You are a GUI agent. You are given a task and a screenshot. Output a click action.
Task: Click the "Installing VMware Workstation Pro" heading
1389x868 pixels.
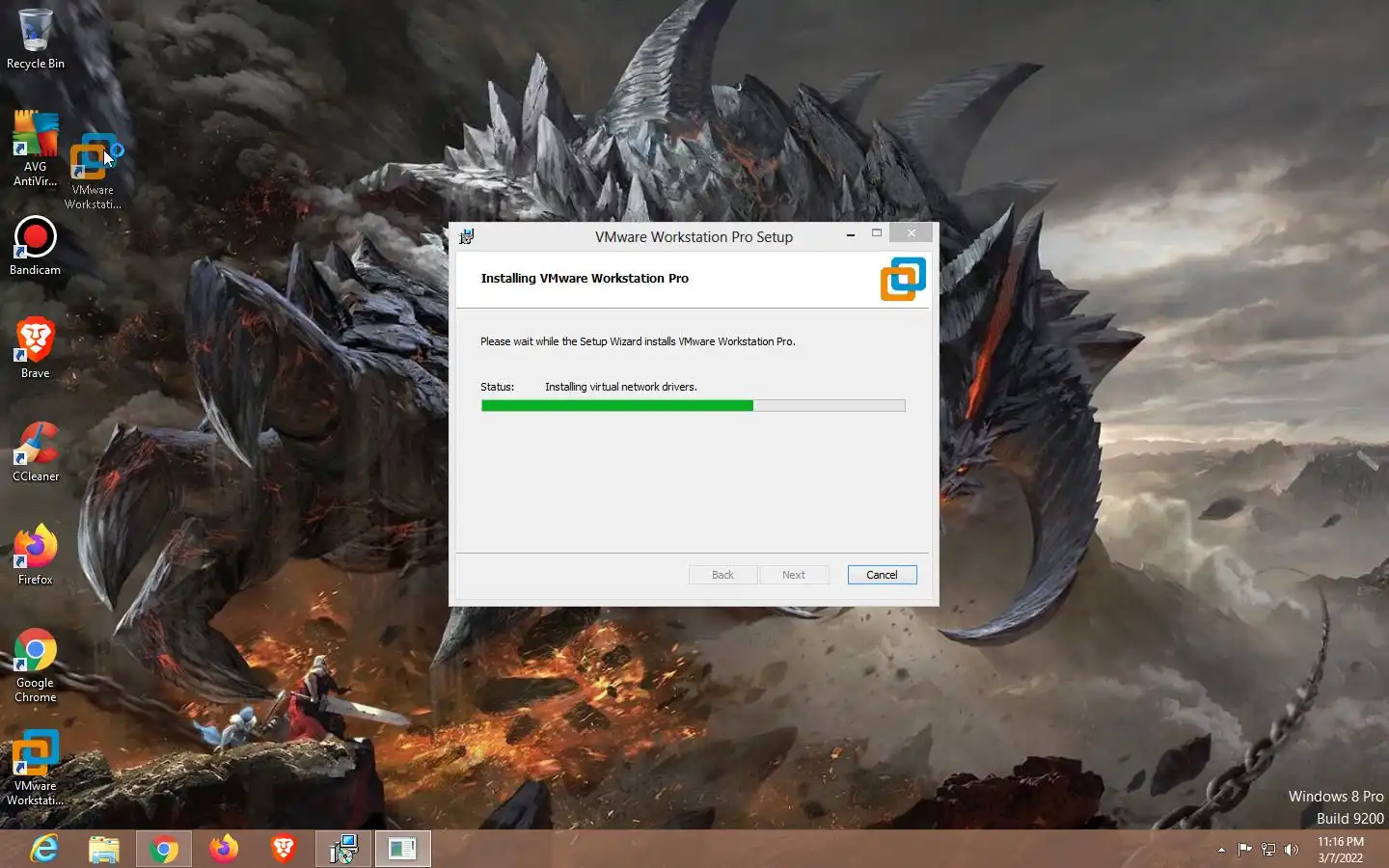(x=585, y=278)
